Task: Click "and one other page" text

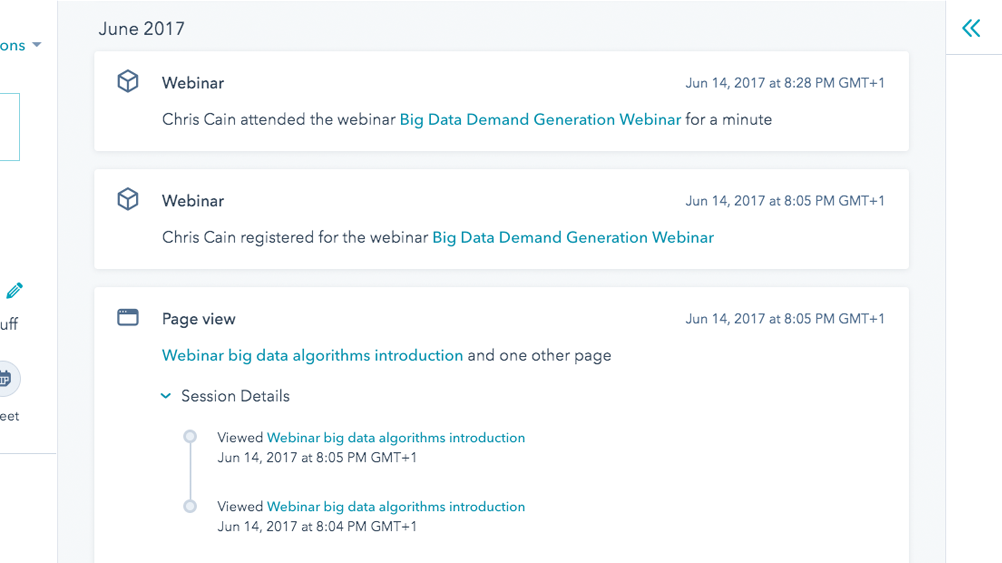Action: 539,355
